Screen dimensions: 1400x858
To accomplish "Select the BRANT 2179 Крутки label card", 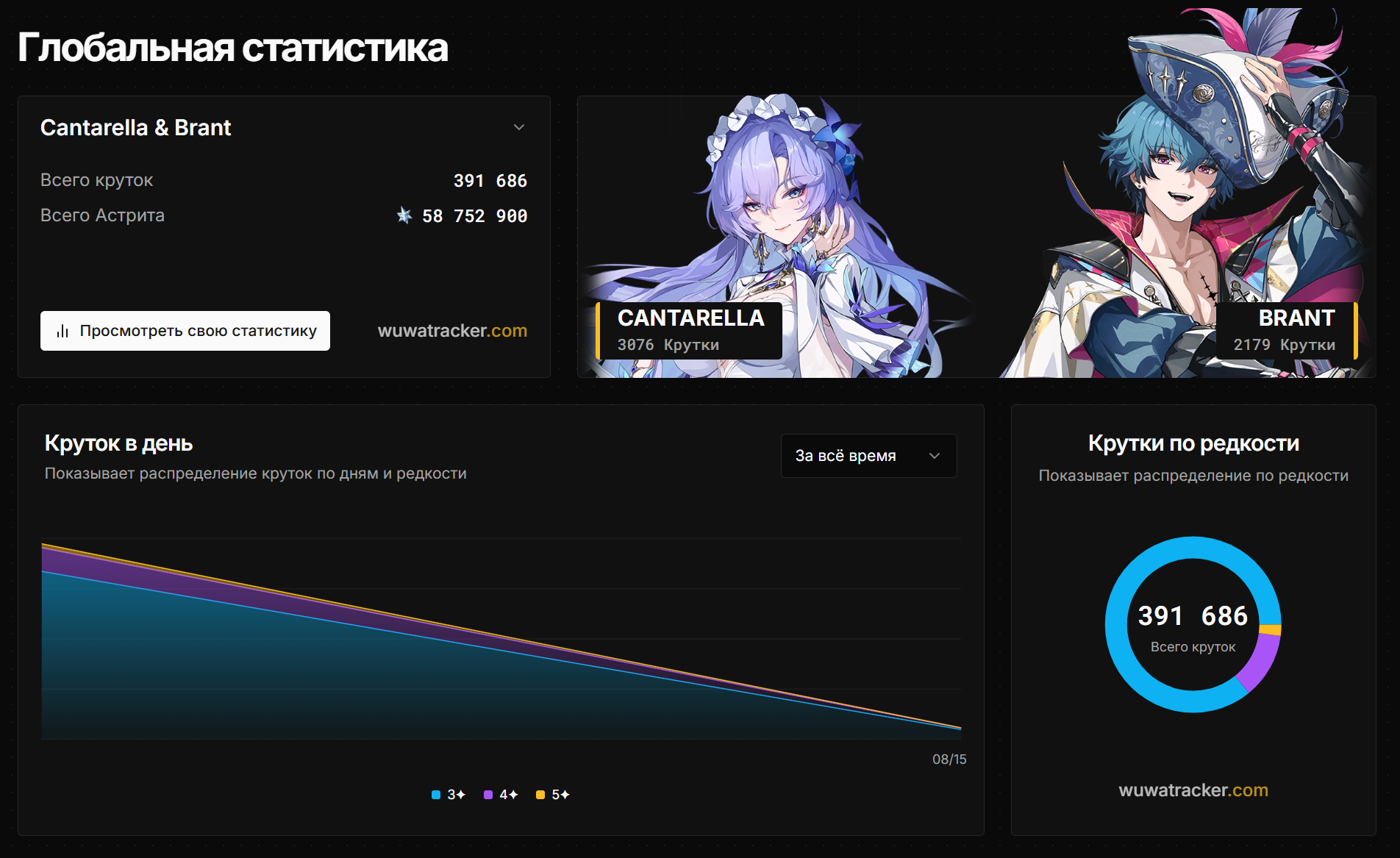I will coord(1286,331).
